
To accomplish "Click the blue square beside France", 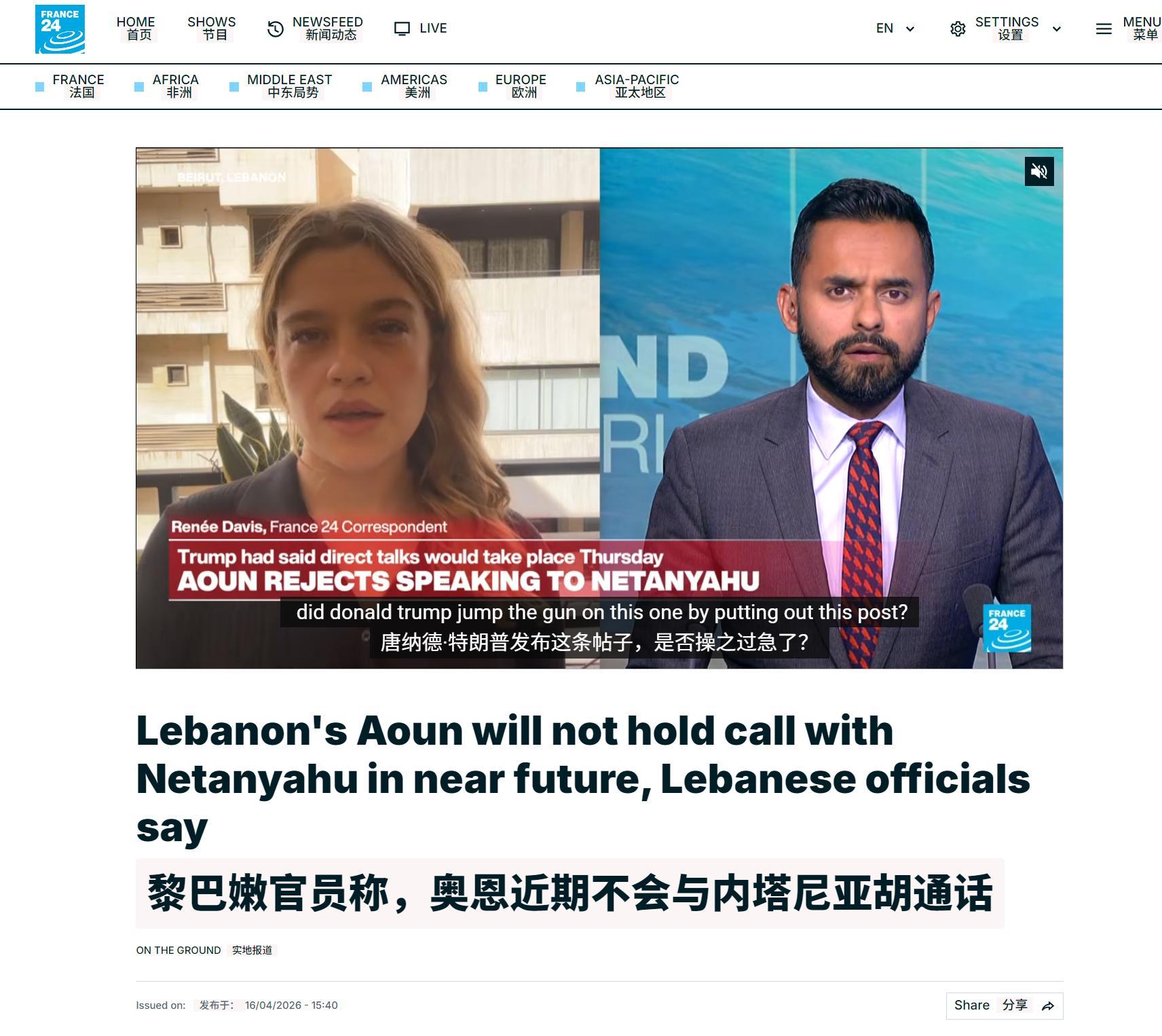I will (x=39, y=86).
